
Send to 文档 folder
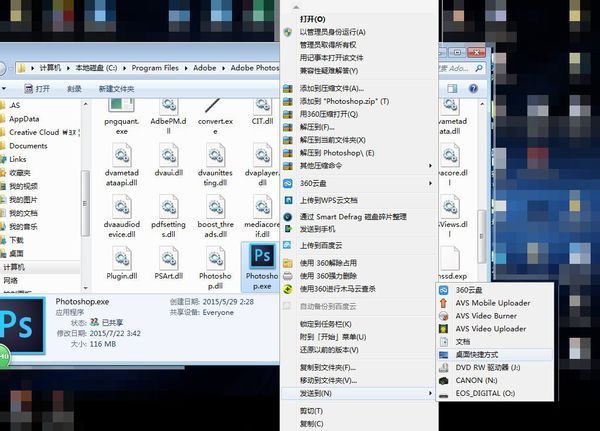point(495,341)
